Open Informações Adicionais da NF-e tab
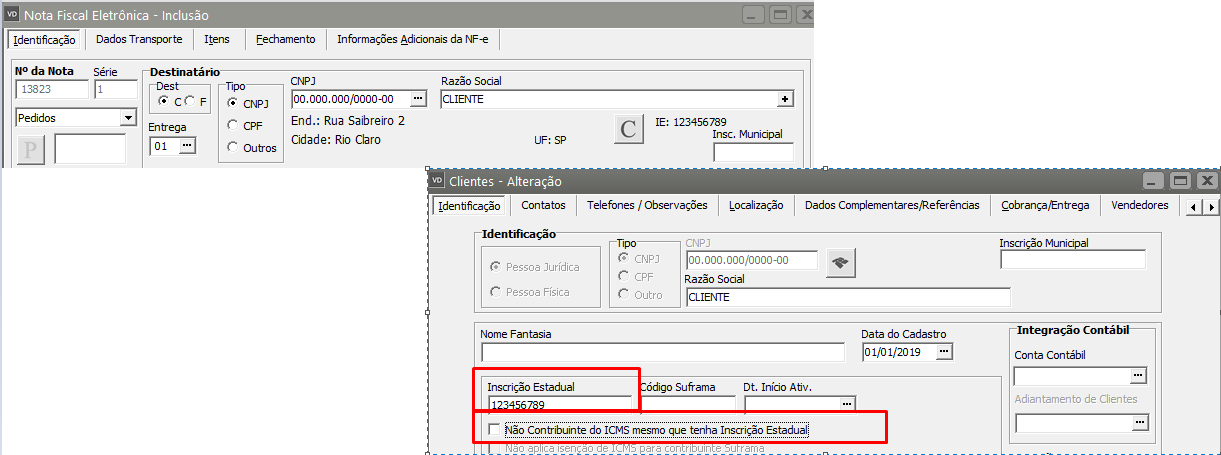Screen dimensions: 1221x455 coord(414,39)
